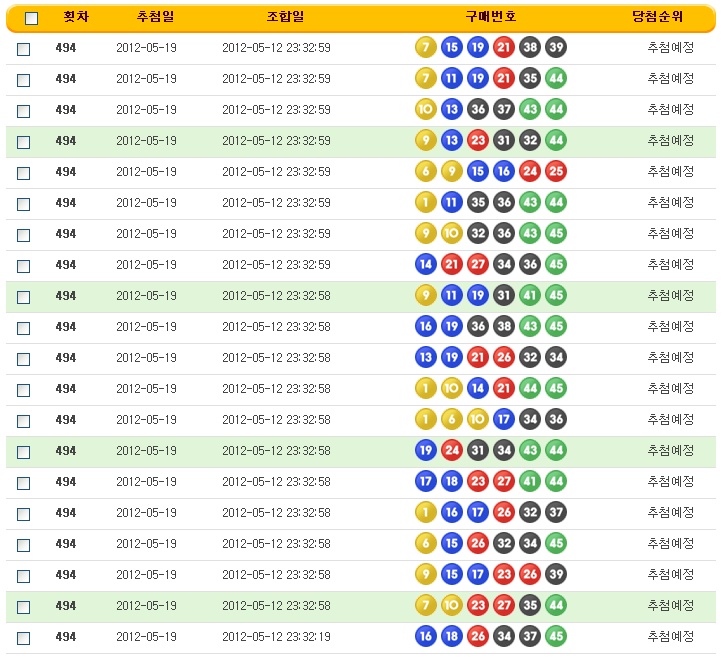Click the blue 14 ball beside red 21 and 27
Image resolution: width=727 pixels, height=663 pixels.
click(426, 265)
